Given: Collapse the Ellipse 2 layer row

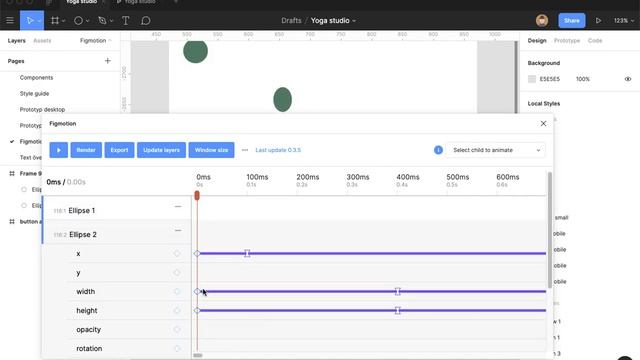Looking at the screenshot, I should (x=178, y=231).
